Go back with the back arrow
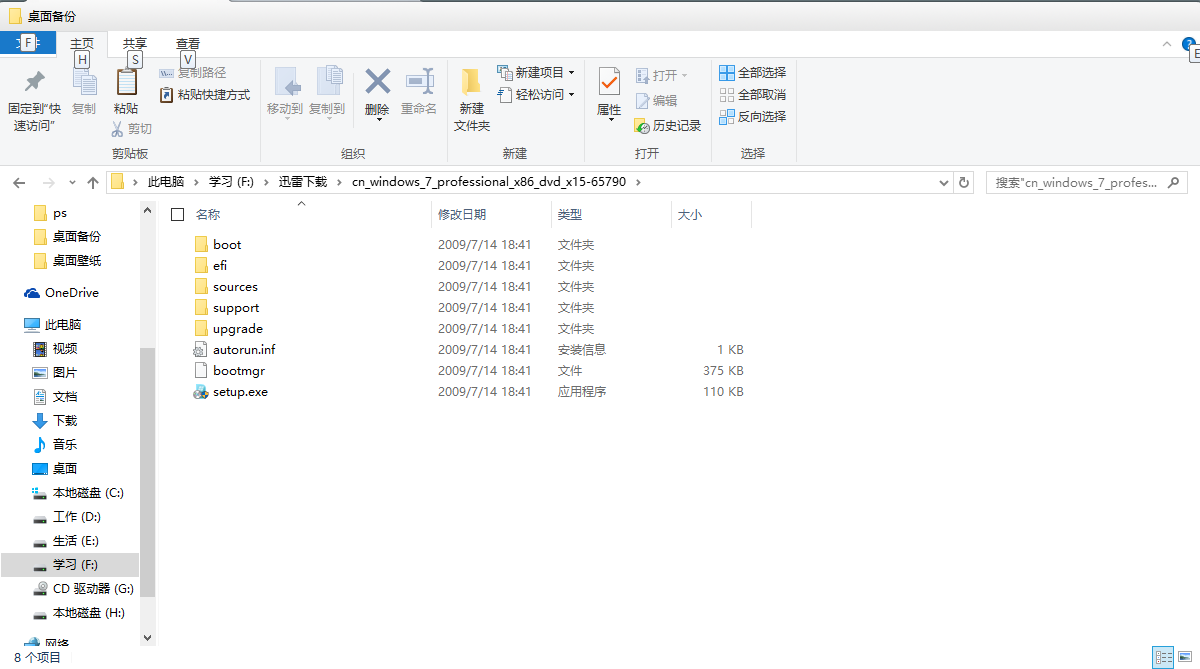The width and height of the screenshot is (1200, 669). click(x=18, y=183)
